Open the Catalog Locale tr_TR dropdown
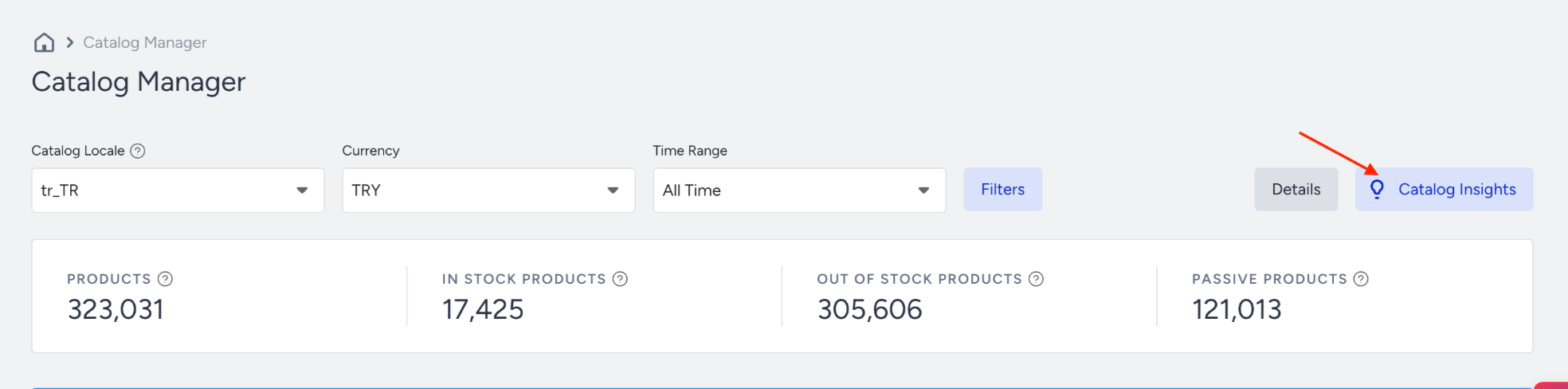The image size is (1568, 389). [x=178, y=190]
